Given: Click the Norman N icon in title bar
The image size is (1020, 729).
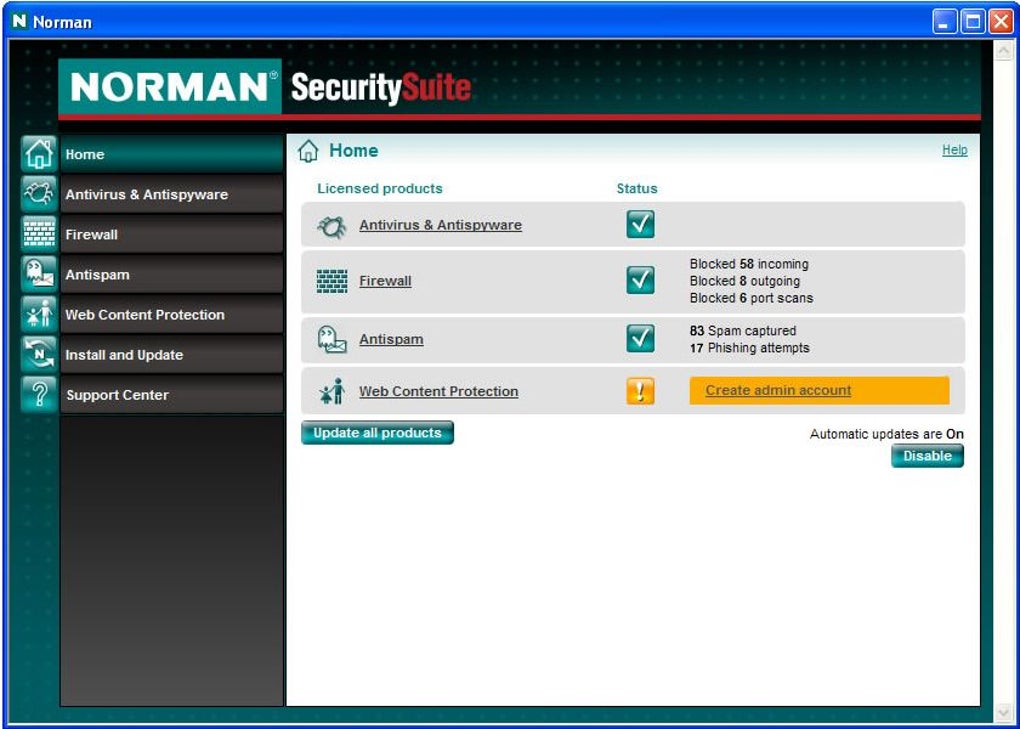Looking at the screenshot, I should coord(20,21).
